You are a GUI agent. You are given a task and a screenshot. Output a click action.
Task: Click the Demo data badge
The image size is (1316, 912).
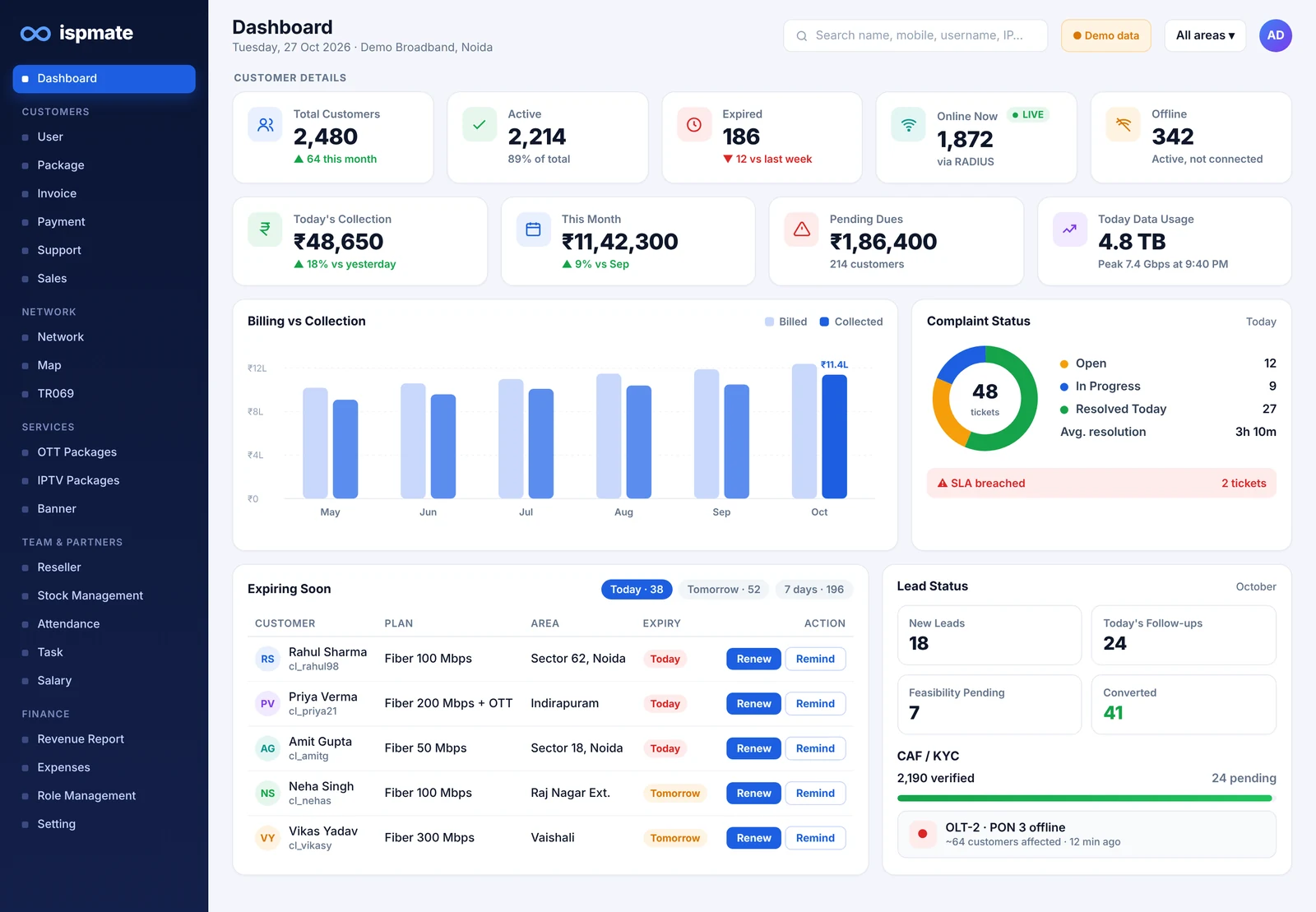tap(1105, 35)
